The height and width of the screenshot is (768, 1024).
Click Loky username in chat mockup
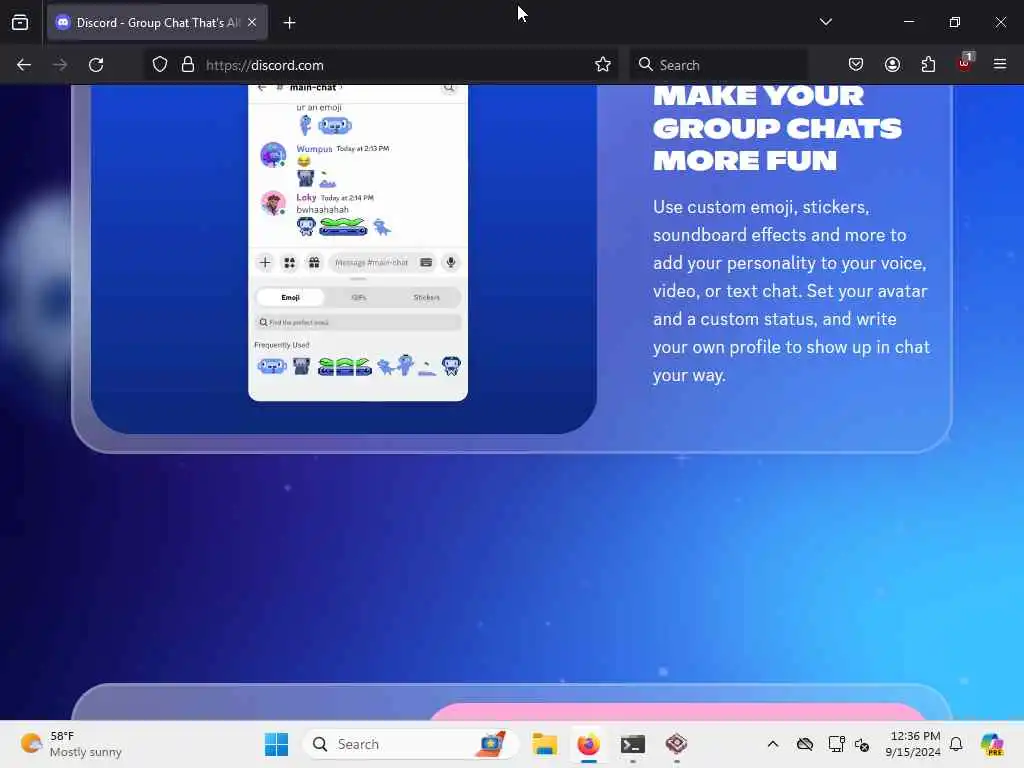(x=306, y=197)
